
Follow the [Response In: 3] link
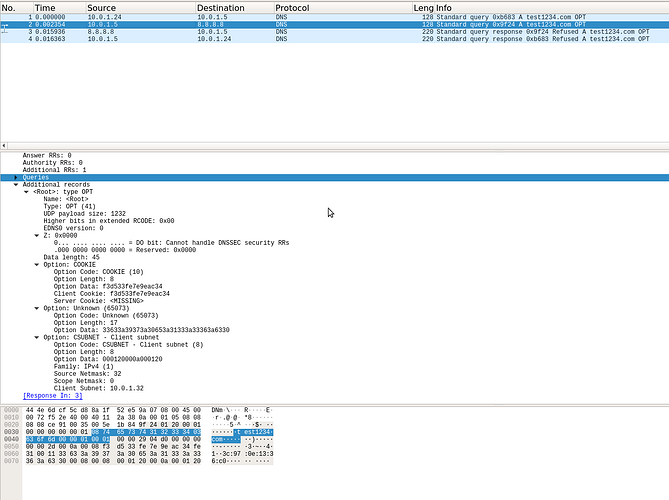click(x=51, y=395)
